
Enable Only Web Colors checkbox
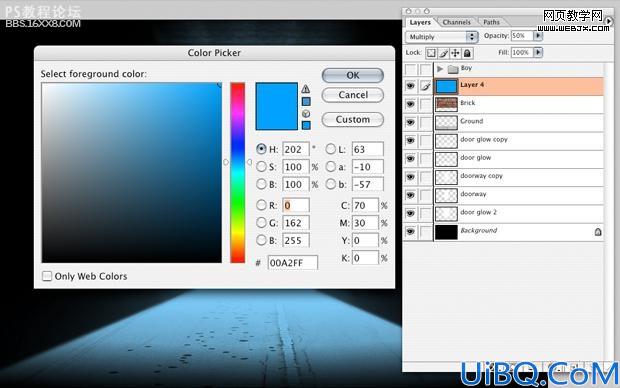click(x=47, y=276)
